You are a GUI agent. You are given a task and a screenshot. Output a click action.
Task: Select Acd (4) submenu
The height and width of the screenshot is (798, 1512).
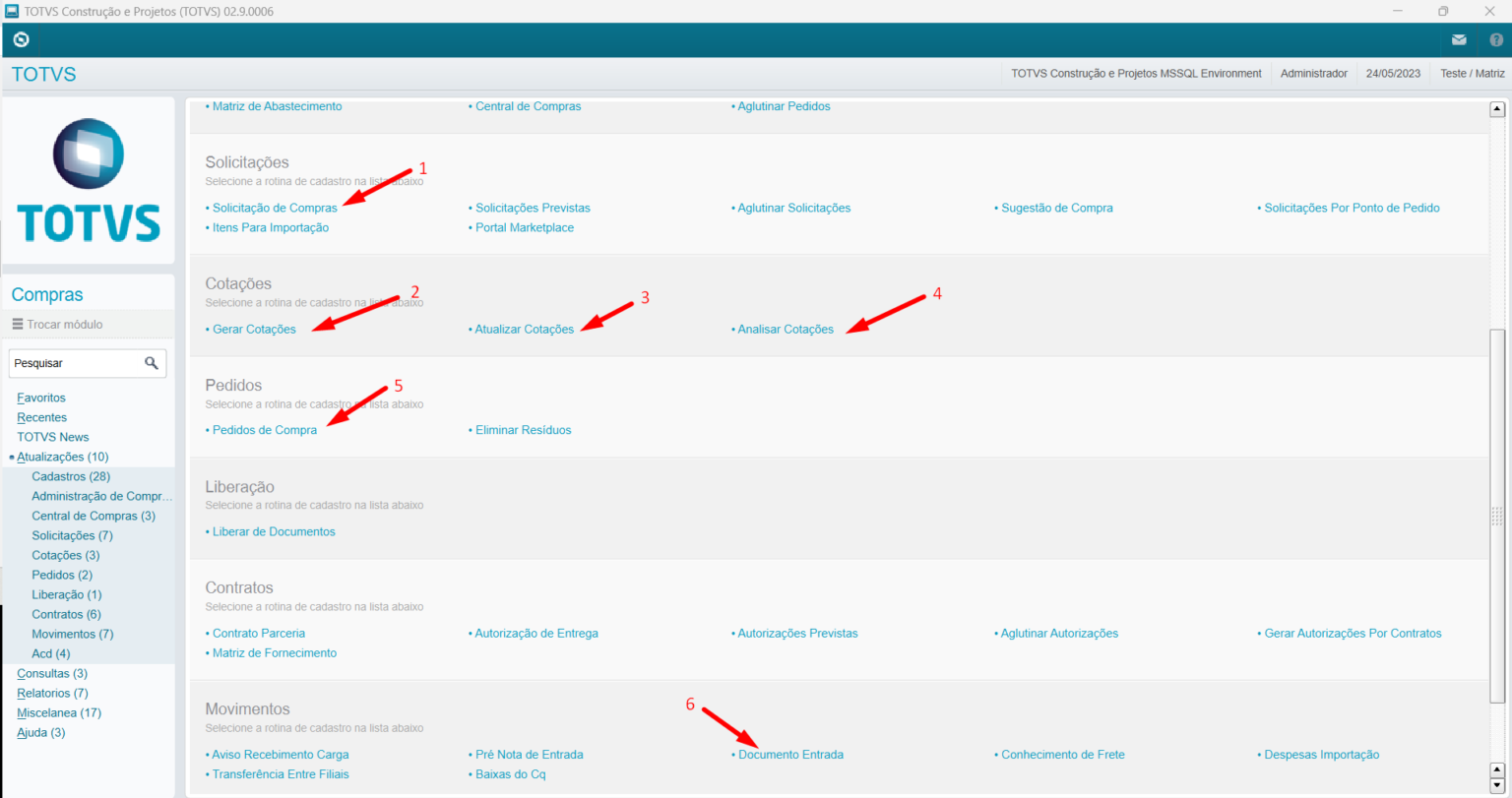[x=51, y=653]
